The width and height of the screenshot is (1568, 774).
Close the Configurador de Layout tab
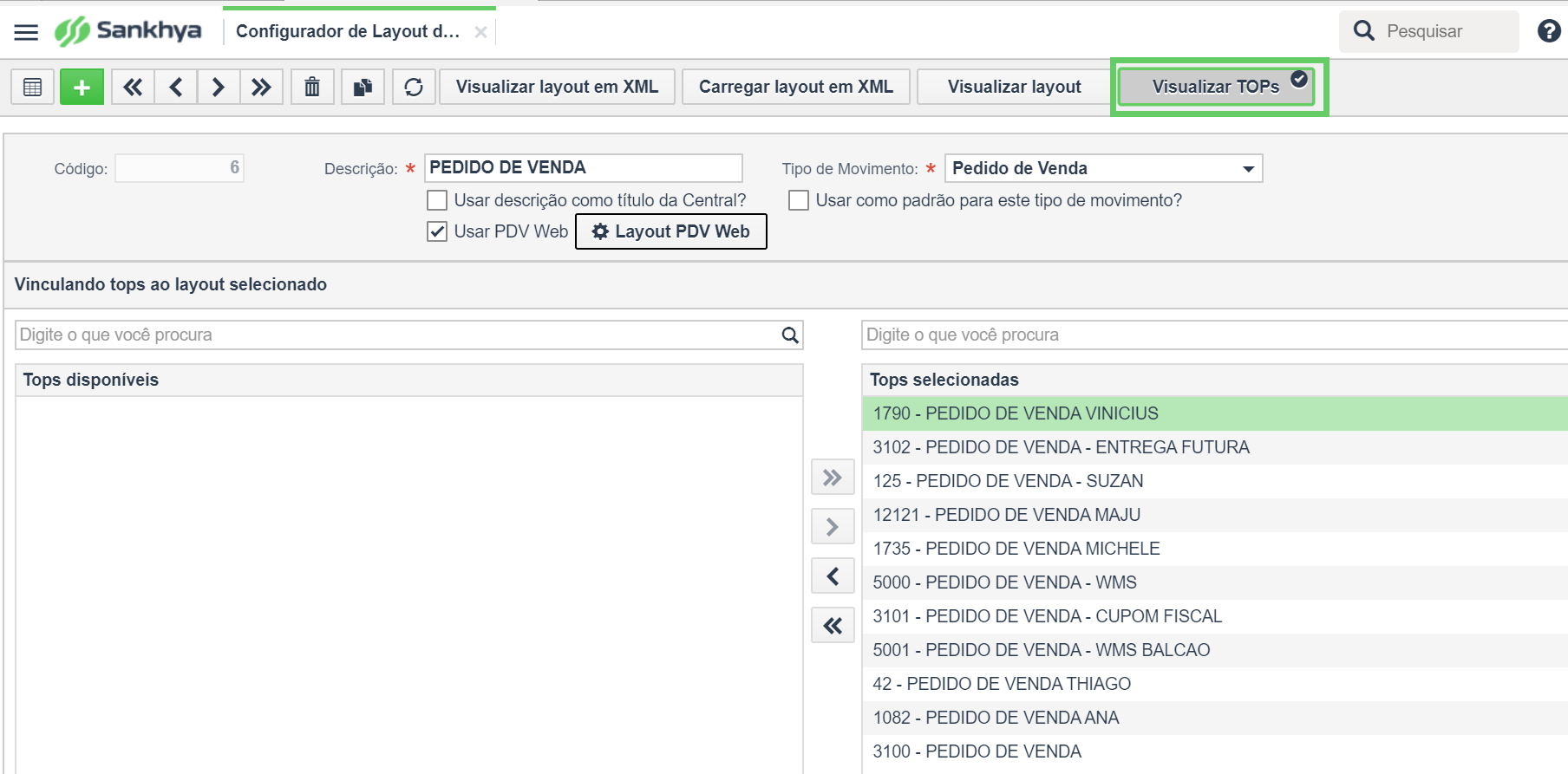click(480, 32)
